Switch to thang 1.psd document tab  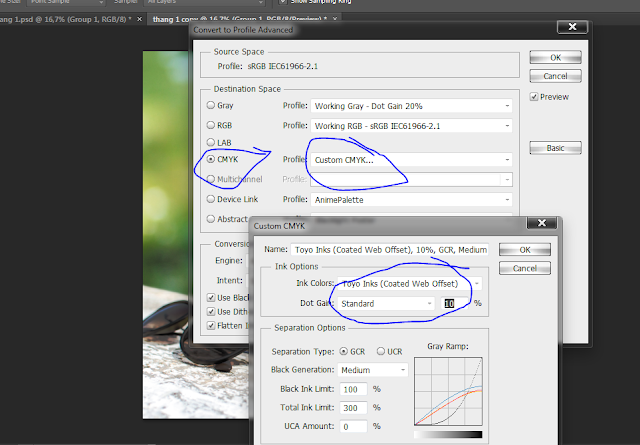tap(65, 19)
